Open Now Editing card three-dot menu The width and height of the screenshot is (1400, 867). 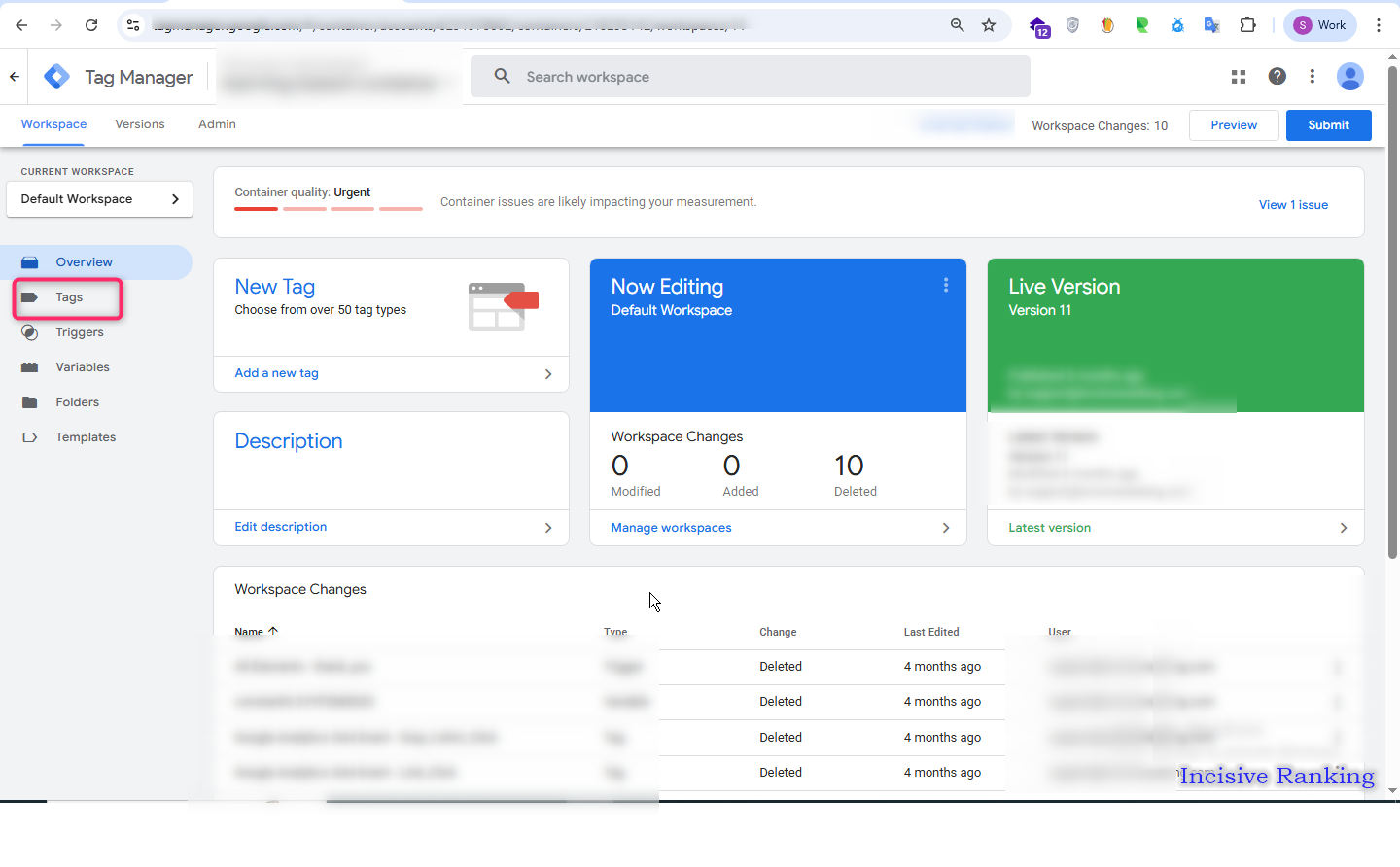(946, 285)
